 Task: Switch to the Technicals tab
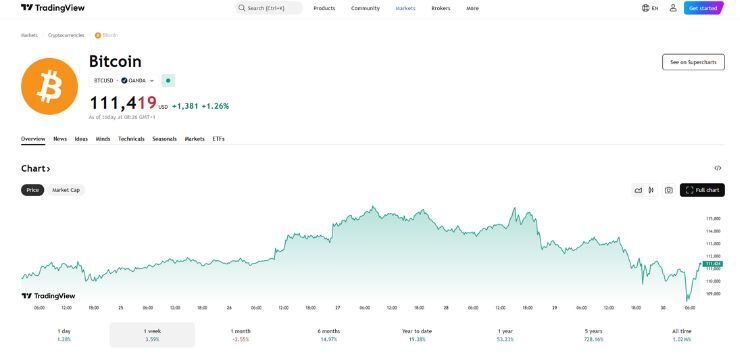point(131,139)
